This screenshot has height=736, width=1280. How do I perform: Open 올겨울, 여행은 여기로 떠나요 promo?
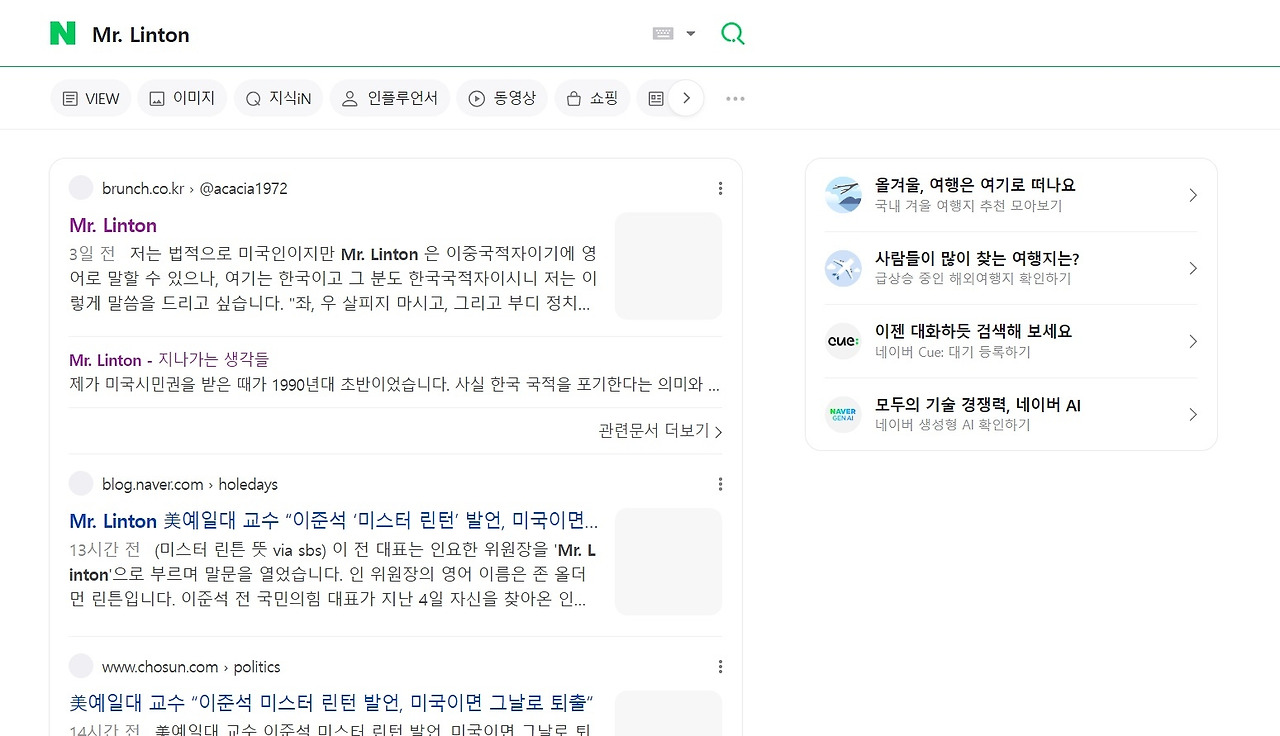tap(975, 185)
